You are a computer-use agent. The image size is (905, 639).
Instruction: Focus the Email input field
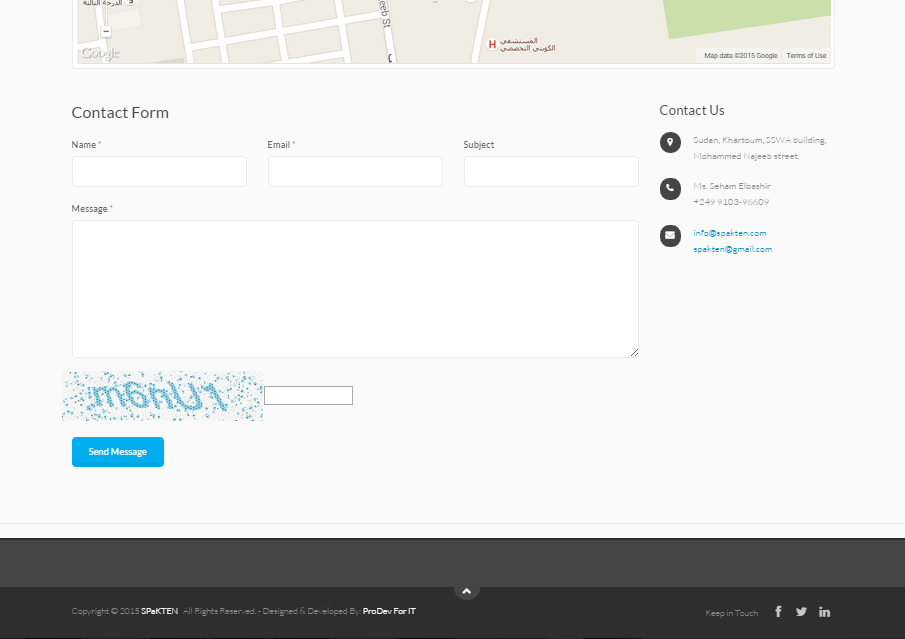(355, 171)
